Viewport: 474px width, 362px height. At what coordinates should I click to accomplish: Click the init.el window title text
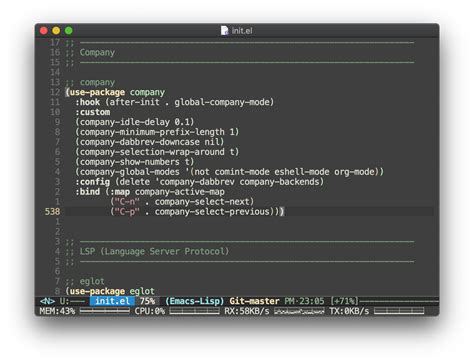(x=242, y=31)
